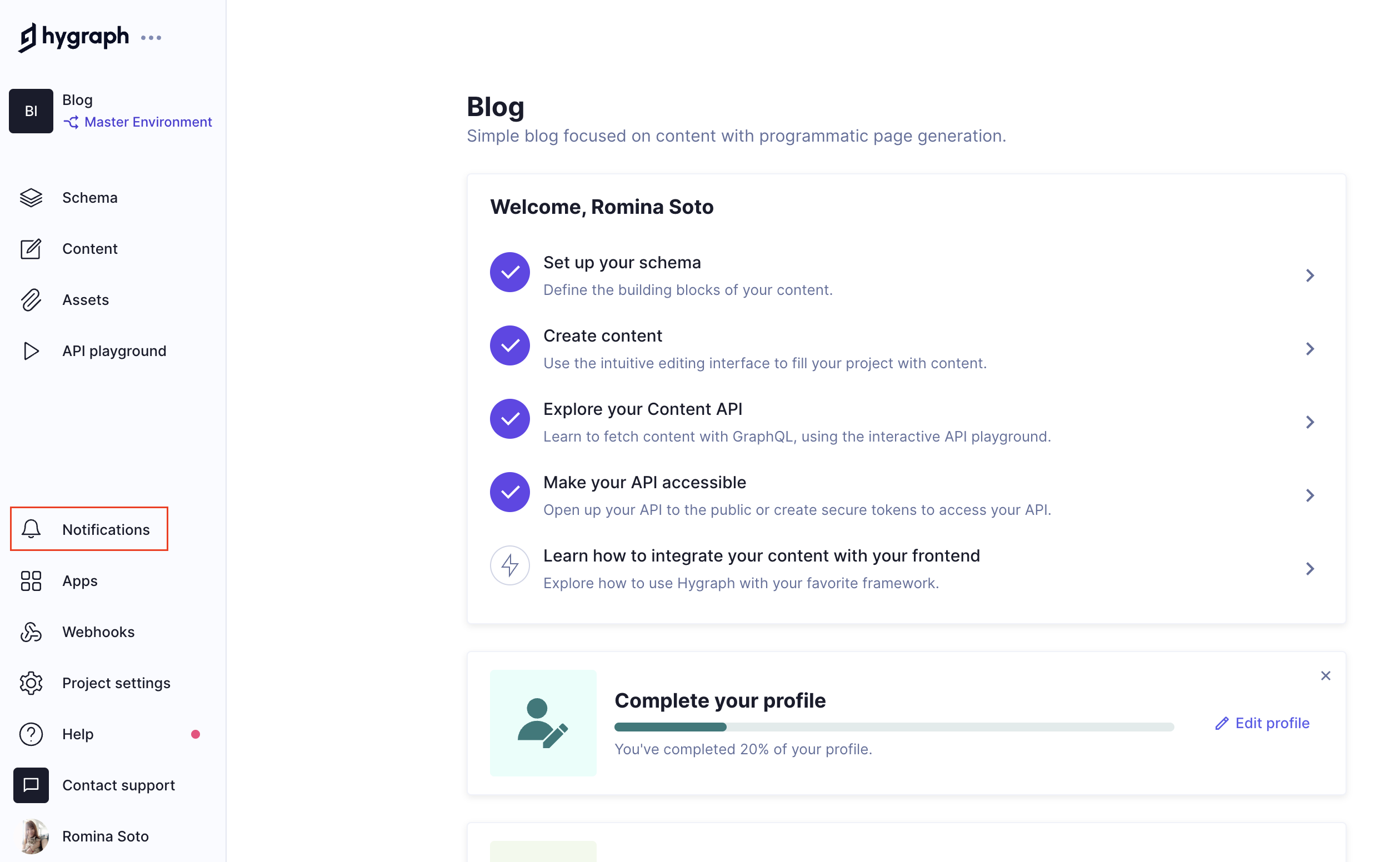The image size is (1400, 862).
Task: Open the Apps grid icon
Action: click(x=31, y=581)
